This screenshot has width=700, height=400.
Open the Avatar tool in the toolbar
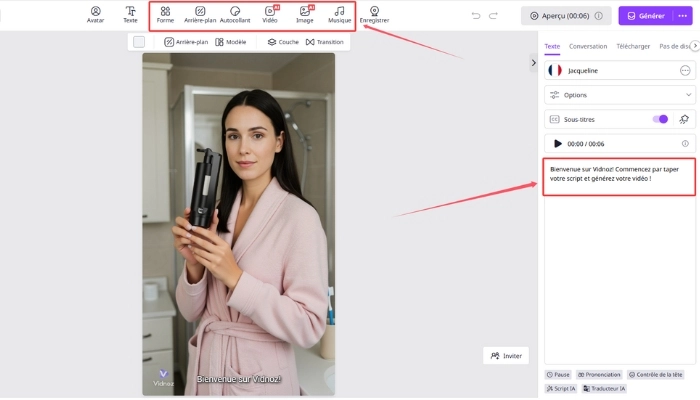tap(95, 14)
